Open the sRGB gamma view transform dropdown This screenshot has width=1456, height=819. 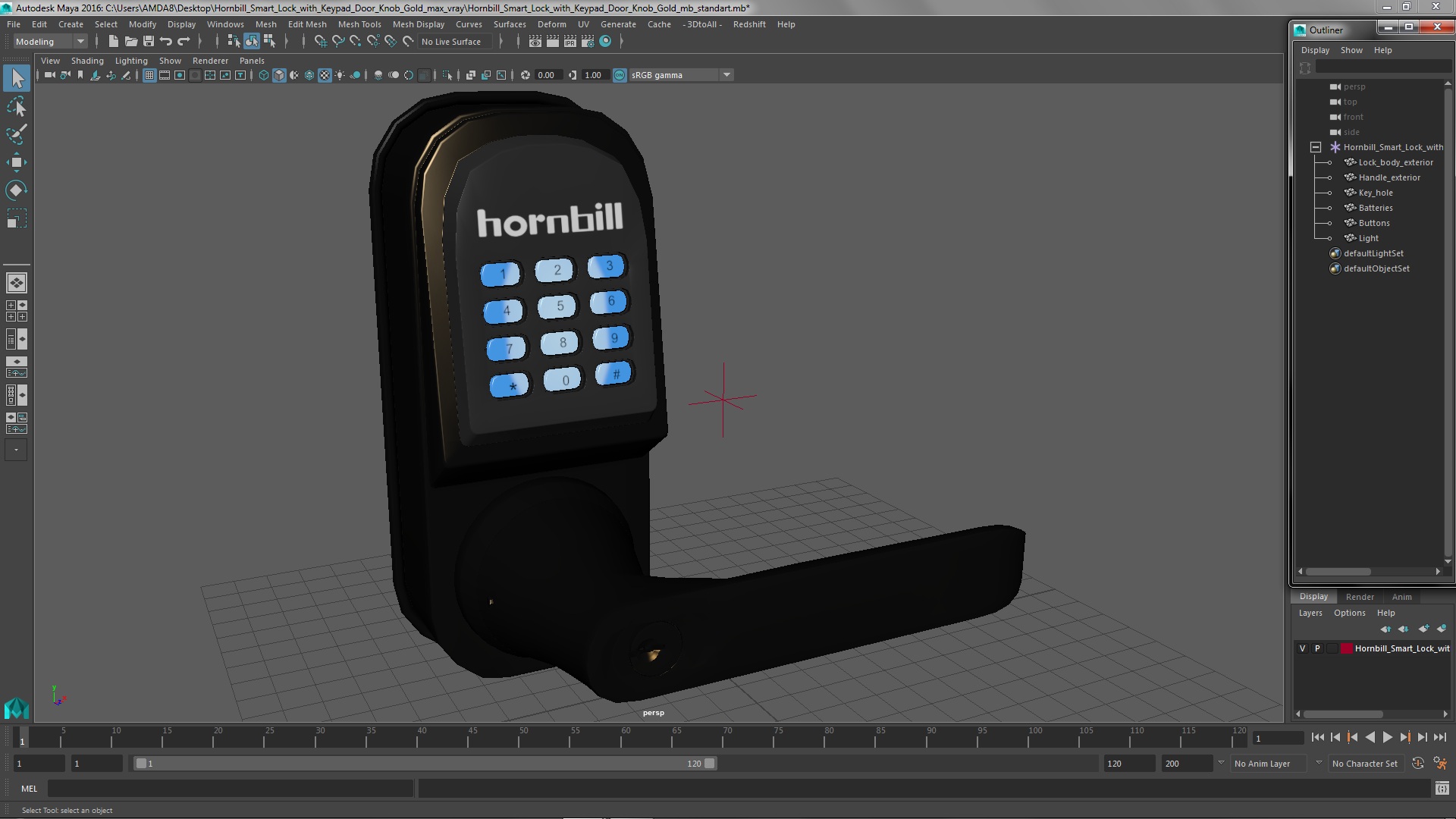click(681, 75)
